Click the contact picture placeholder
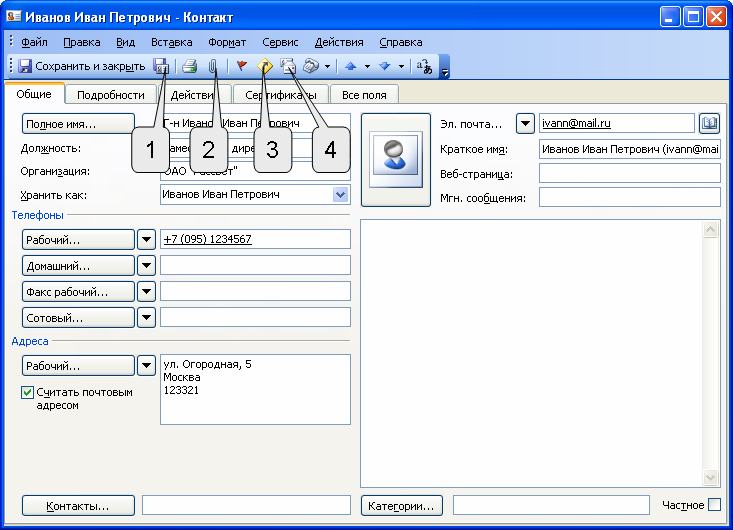Screen dimensions: 733x530 396,159
